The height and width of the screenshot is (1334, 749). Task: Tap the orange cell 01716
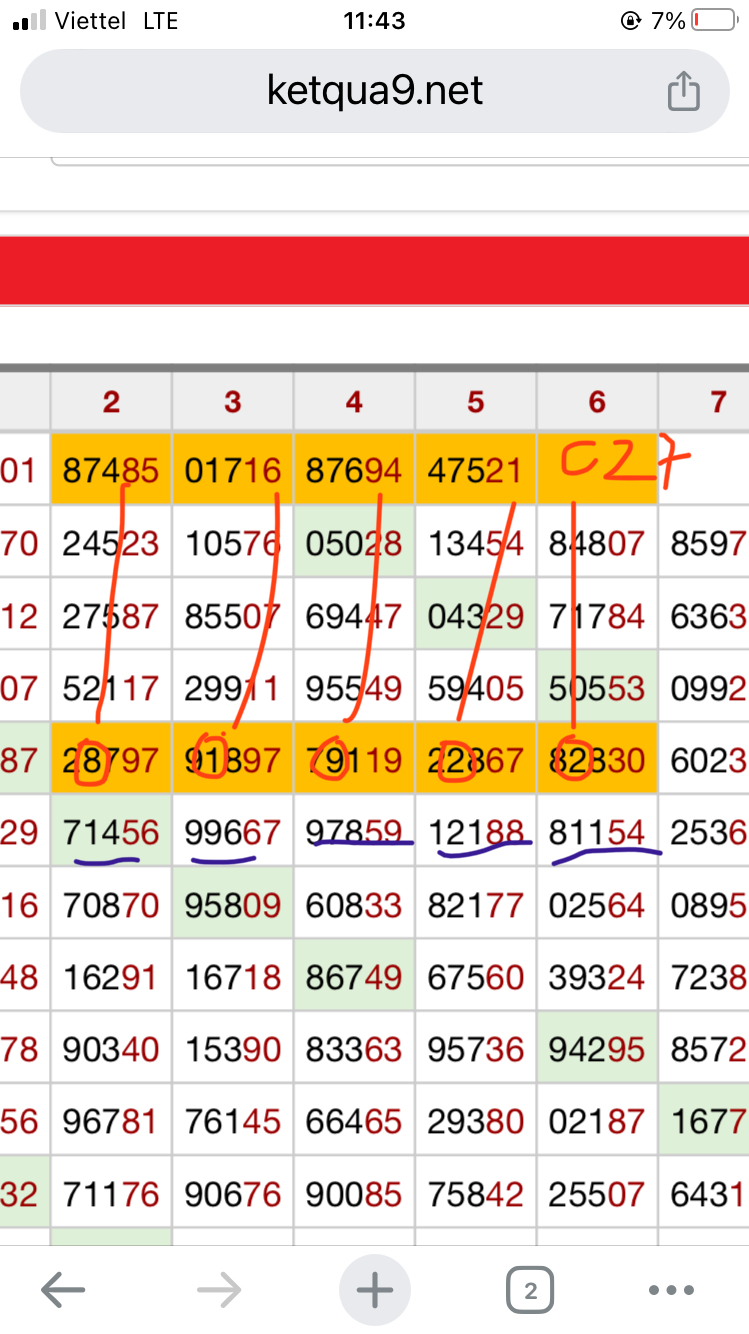[233, 470]
